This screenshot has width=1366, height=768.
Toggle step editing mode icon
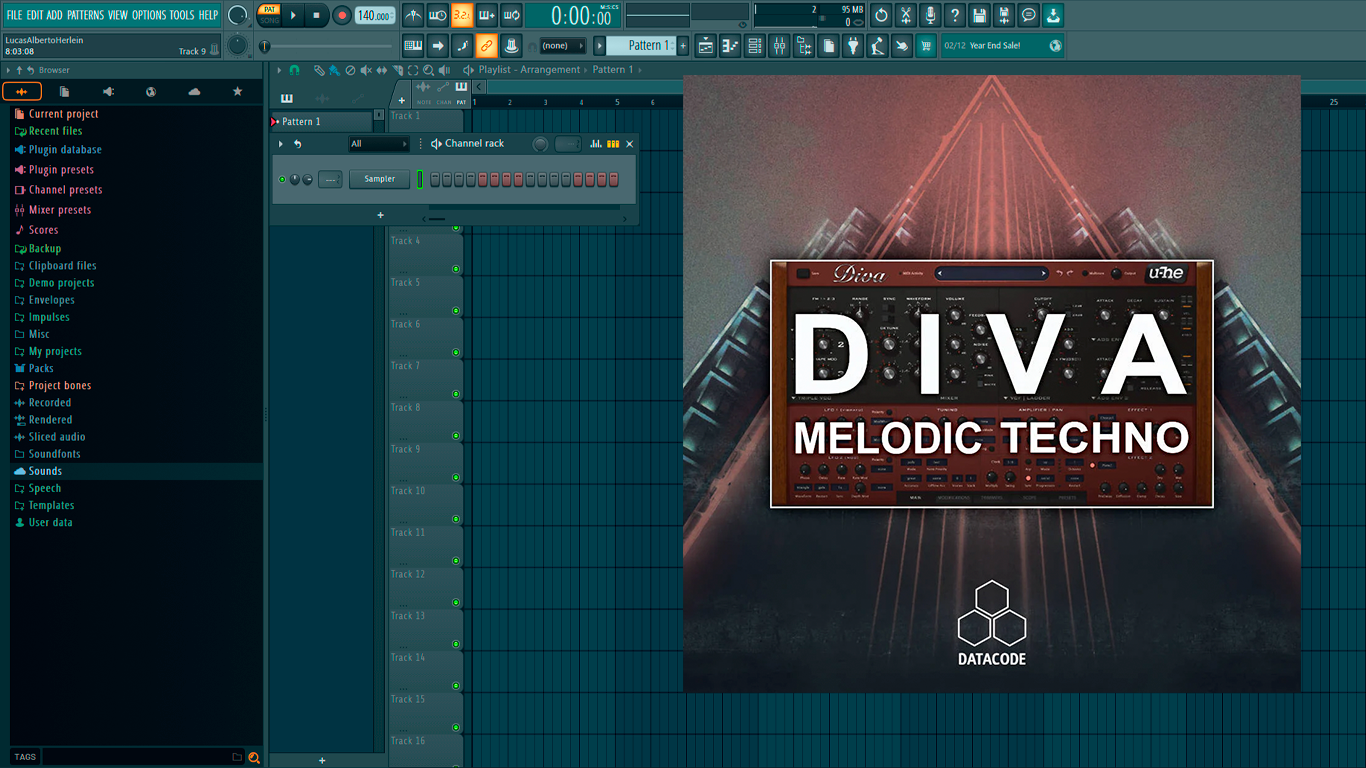point(462,45)
